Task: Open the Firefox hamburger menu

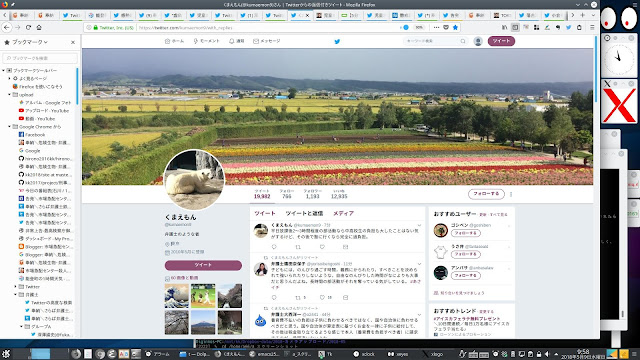Action: [x=592, y=27]
